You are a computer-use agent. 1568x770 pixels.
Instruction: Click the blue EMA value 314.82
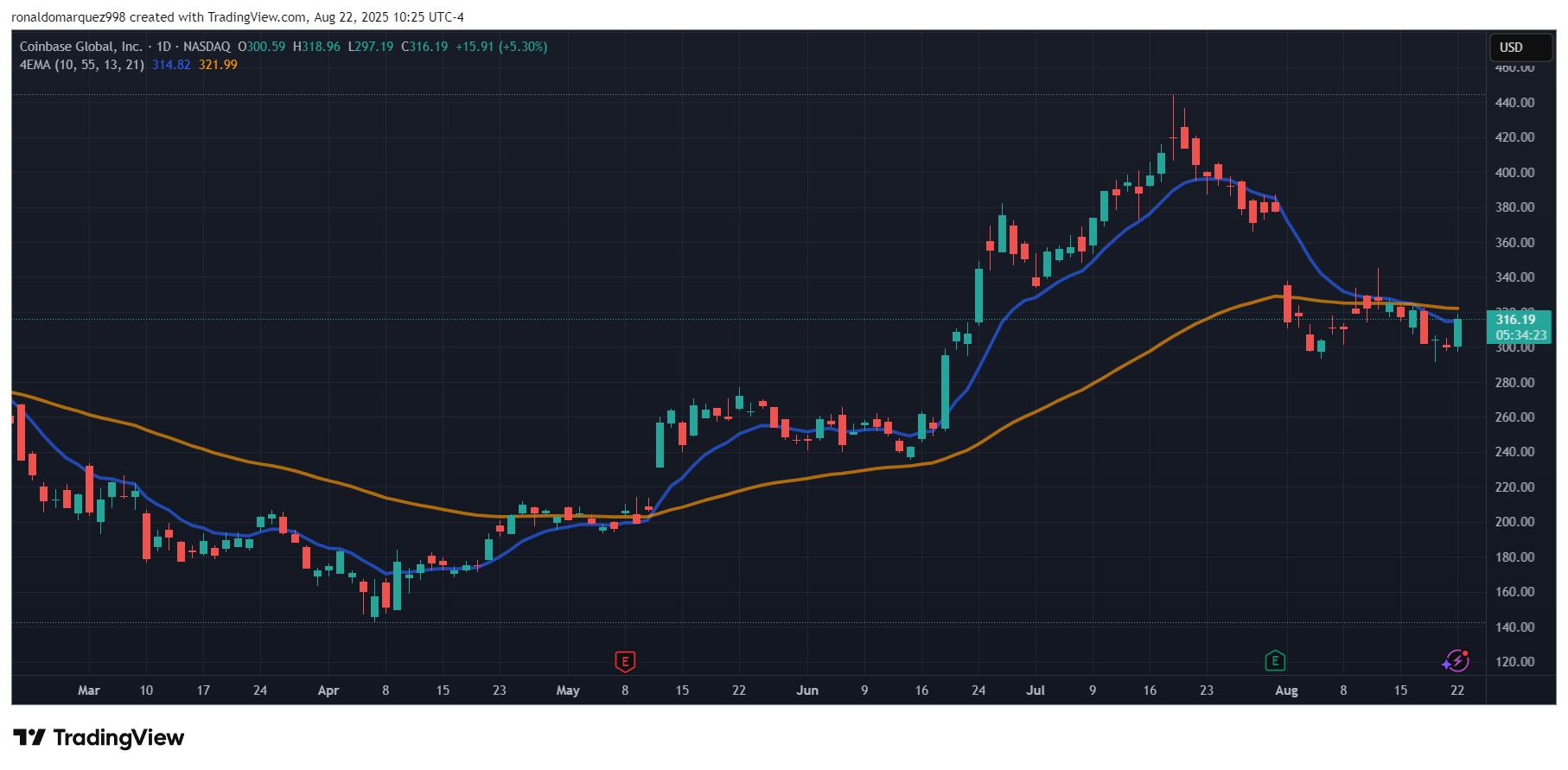tap(171, 65)
